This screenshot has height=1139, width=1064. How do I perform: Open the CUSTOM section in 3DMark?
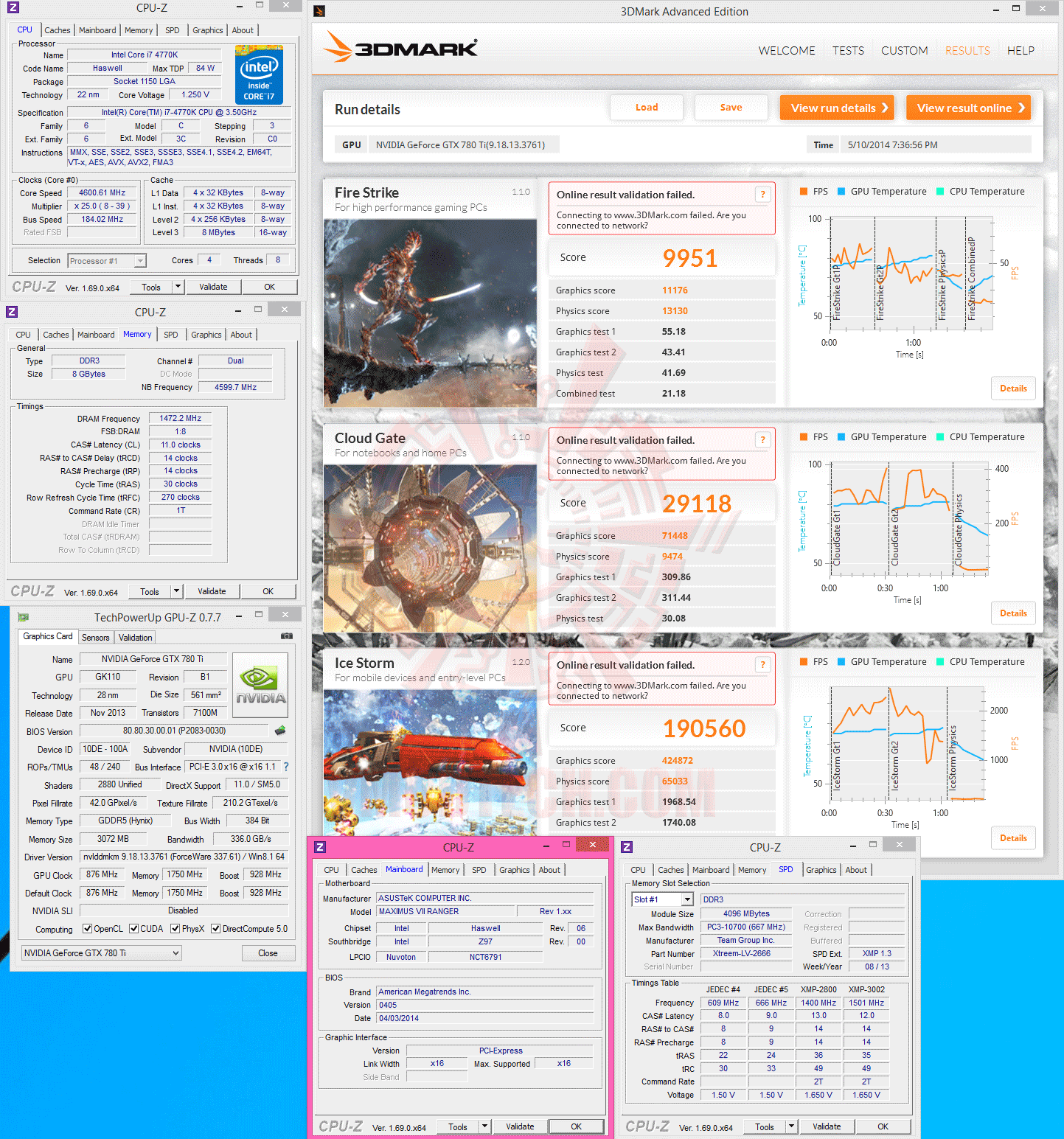(904, 51)
